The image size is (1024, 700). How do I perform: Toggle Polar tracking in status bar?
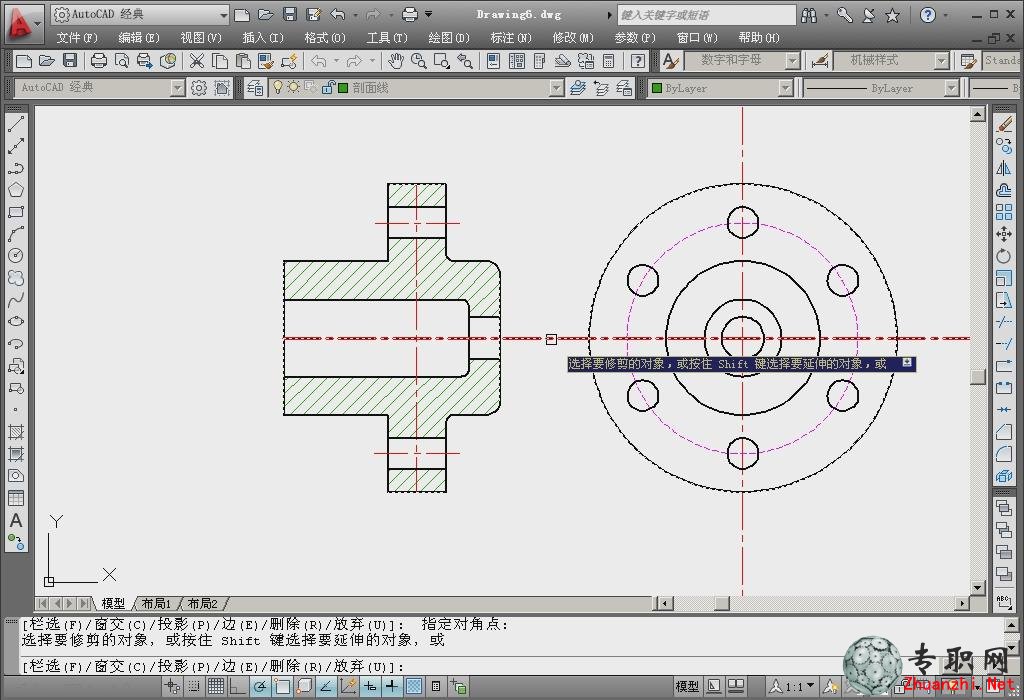[260, 686]
